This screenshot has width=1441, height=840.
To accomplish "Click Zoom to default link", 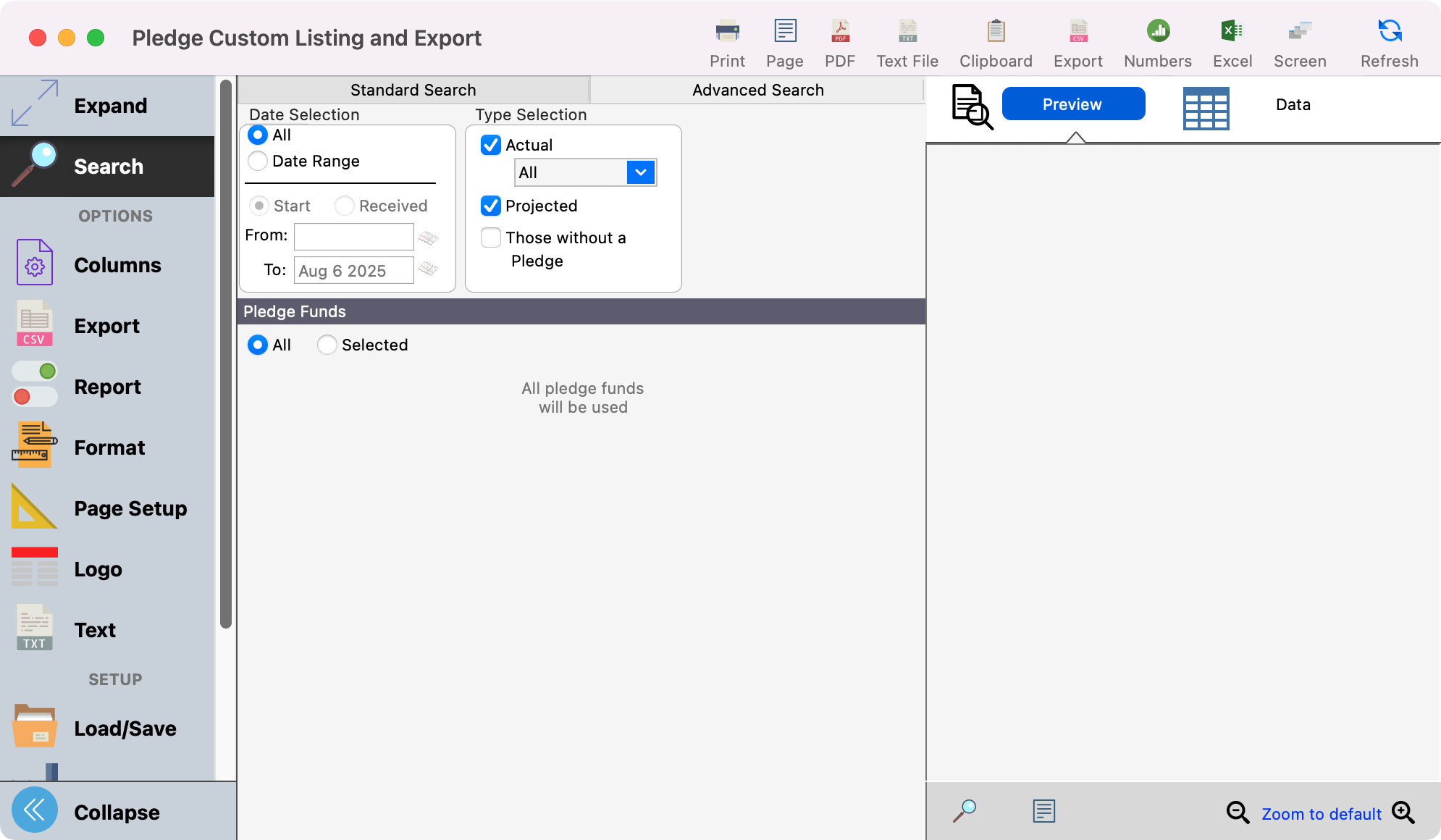I will coord(1321,813).
